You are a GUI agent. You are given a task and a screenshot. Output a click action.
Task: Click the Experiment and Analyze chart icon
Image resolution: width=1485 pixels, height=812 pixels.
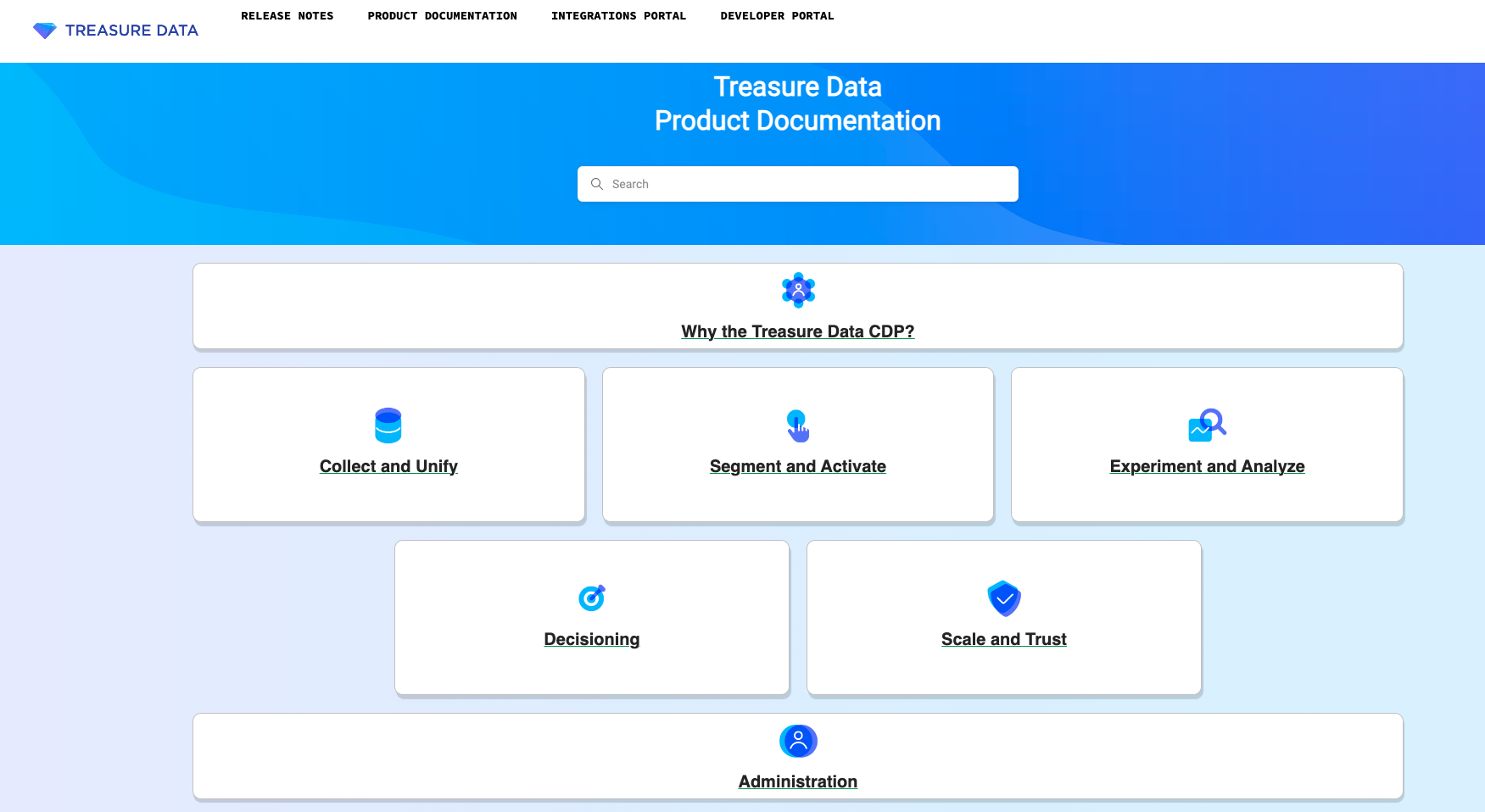tap(1207, 425)
